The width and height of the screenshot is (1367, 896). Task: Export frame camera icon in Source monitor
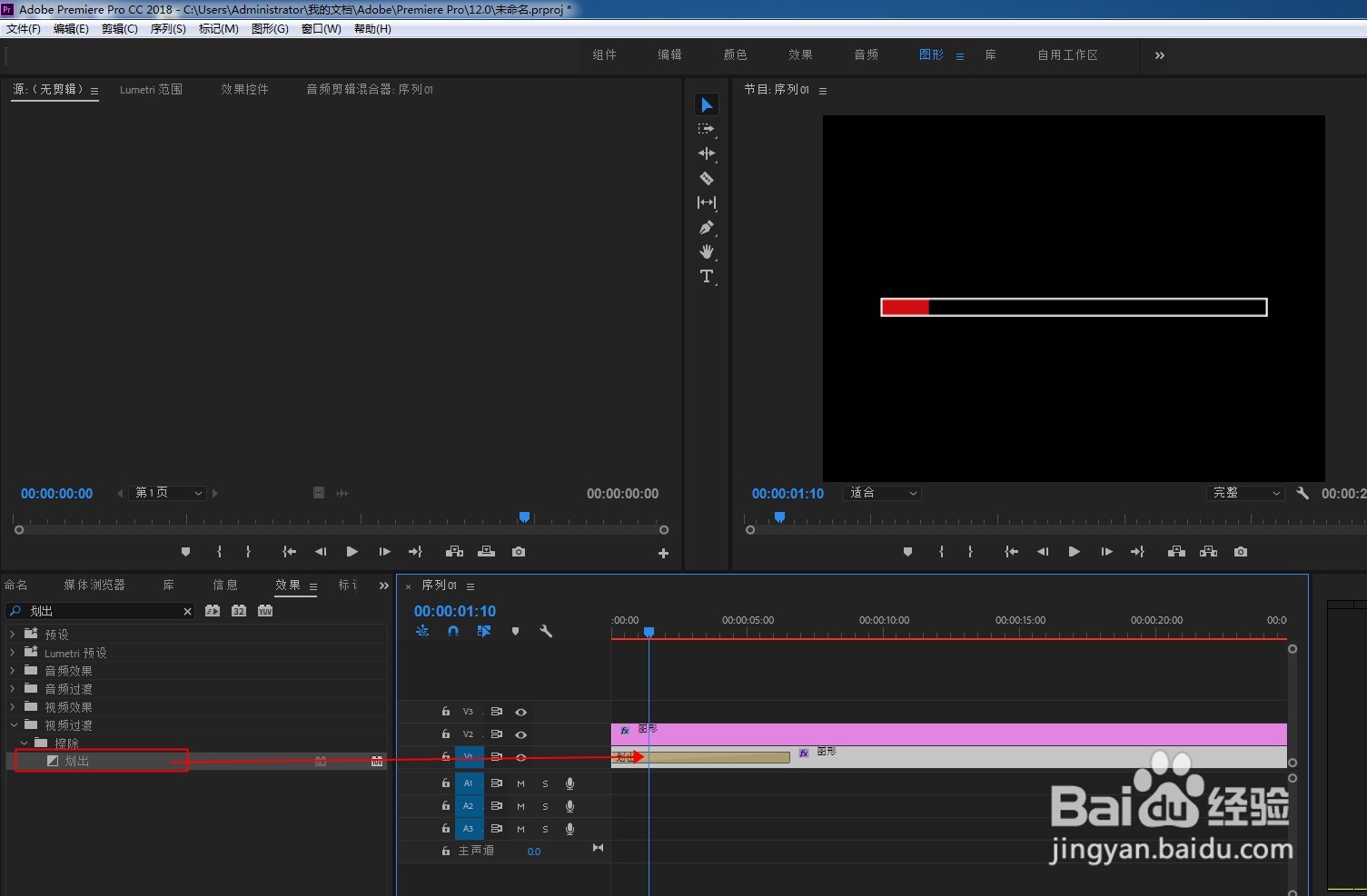click(519, 552)
